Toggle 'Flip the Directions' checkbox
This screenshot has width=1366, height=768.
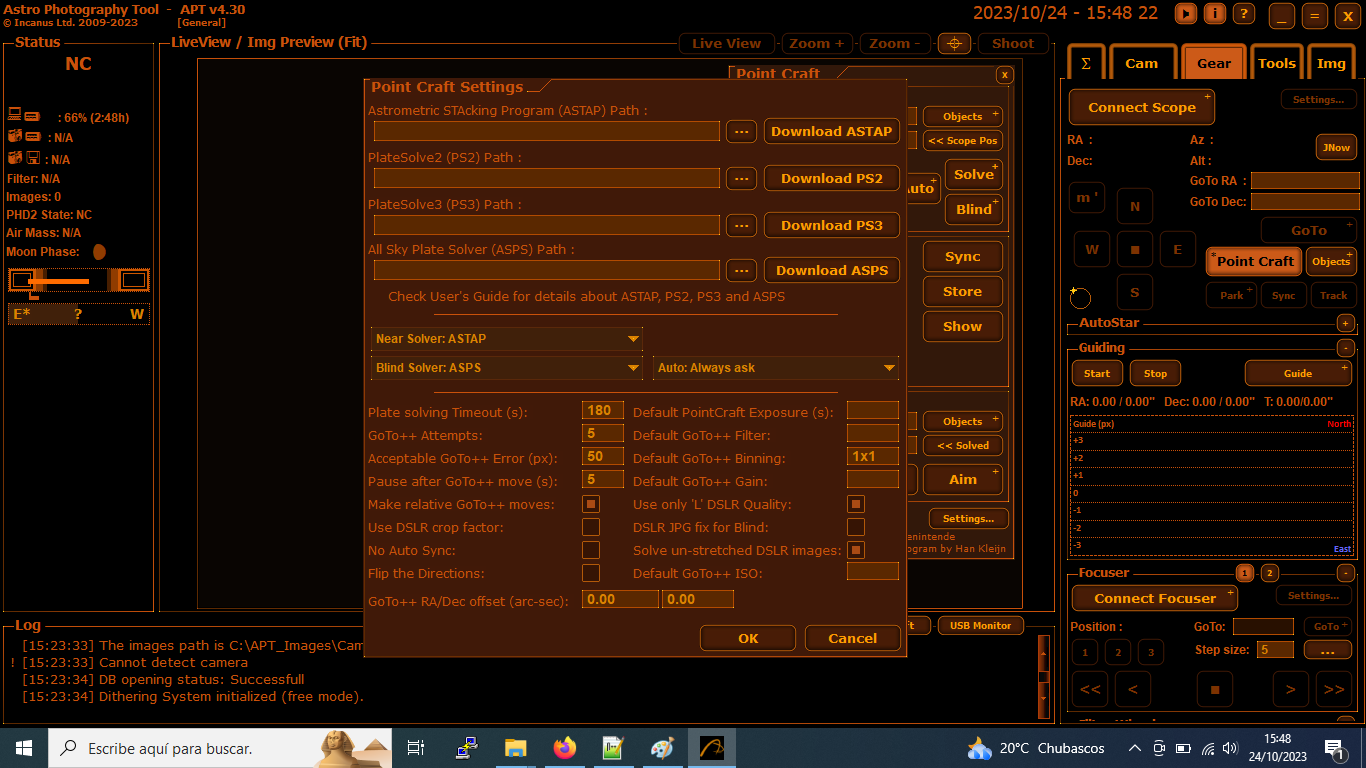591,573
